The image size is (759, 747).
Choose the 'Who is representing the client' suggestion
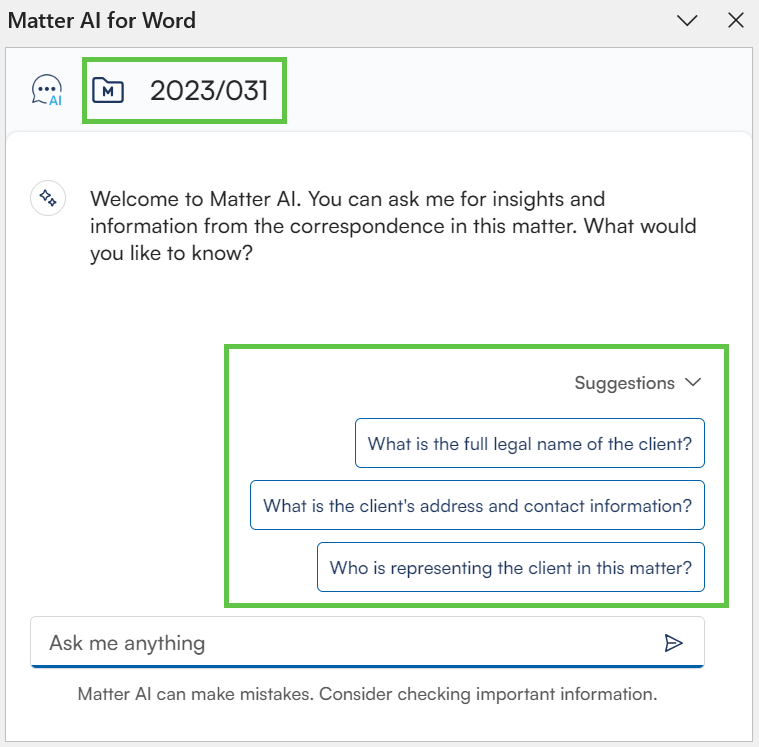tap(510, 568)
